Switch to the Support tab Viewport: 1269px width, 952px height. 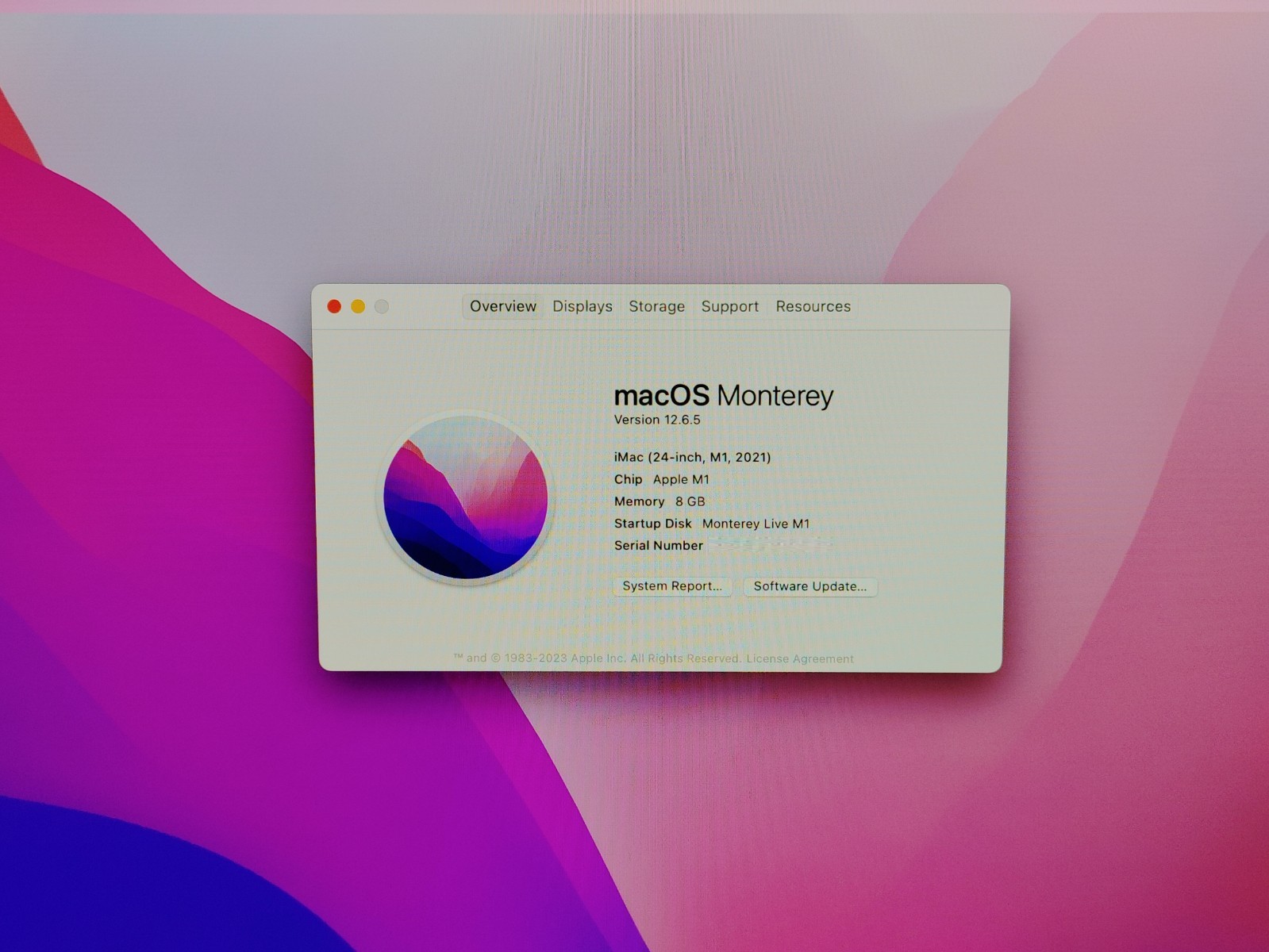(x=729, y=306)
